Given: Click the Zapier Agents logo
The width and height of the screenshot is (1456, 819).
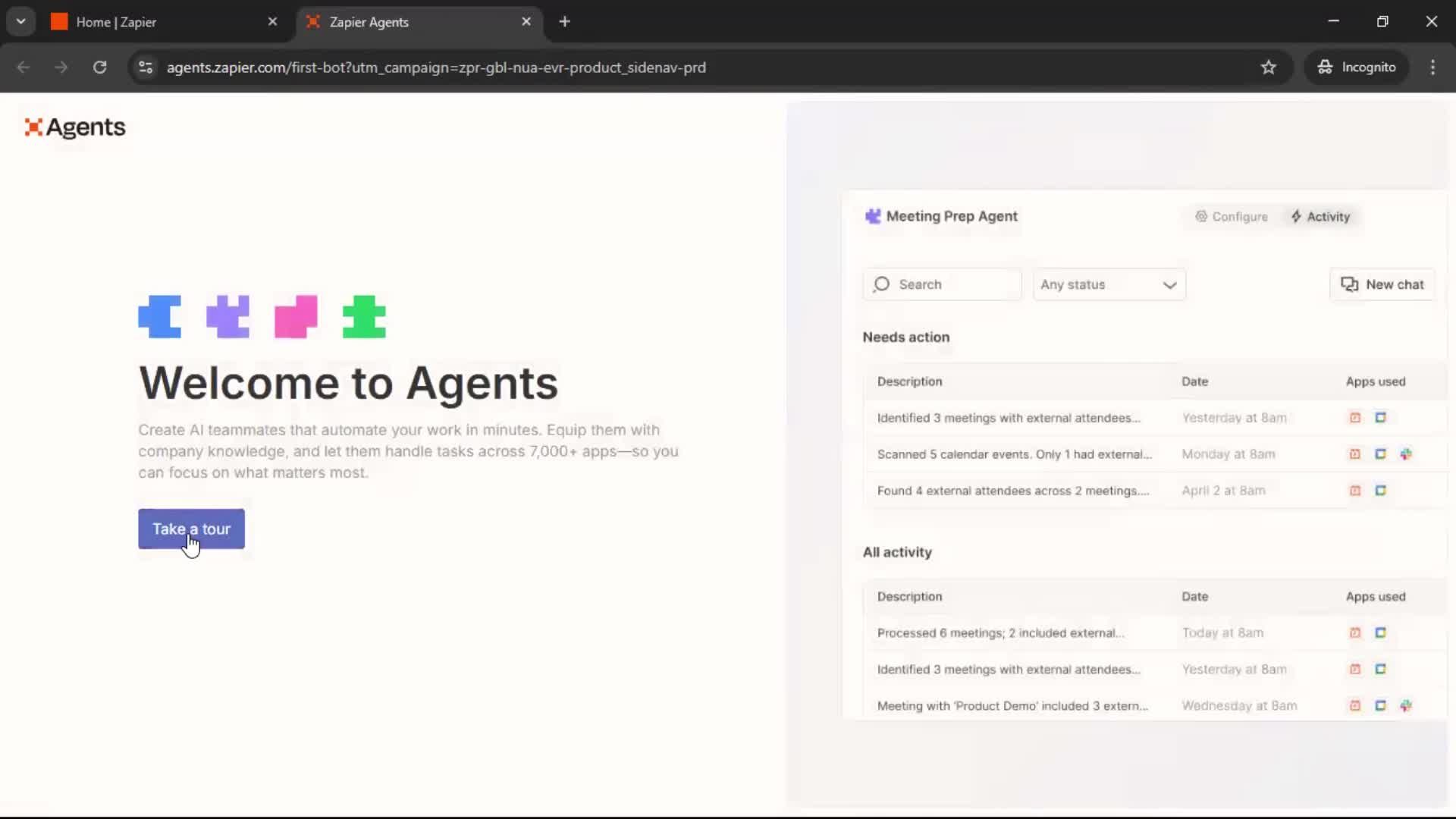Looking at the screenshot, I should 75,127.
